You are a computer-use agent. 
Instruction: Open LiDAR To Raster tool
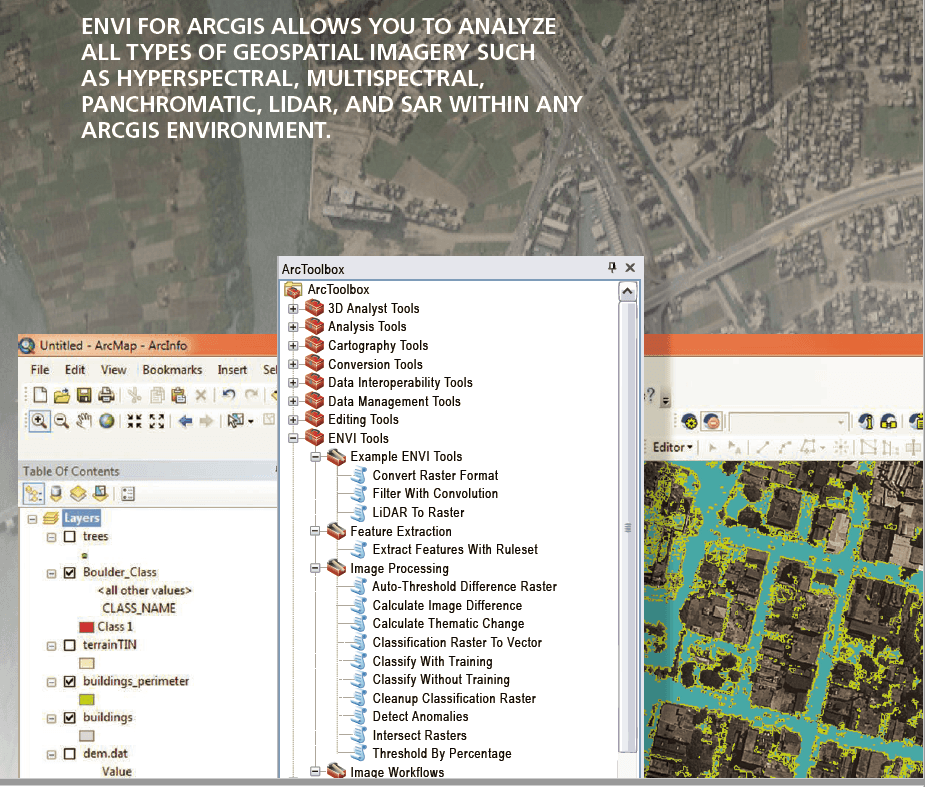[418, 513]
